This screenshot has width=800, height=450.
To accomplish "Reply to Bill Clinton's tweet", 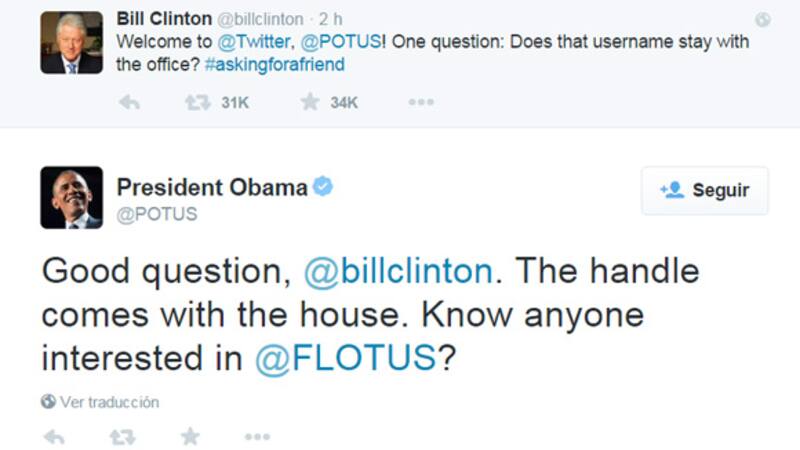I will point(129,102).
